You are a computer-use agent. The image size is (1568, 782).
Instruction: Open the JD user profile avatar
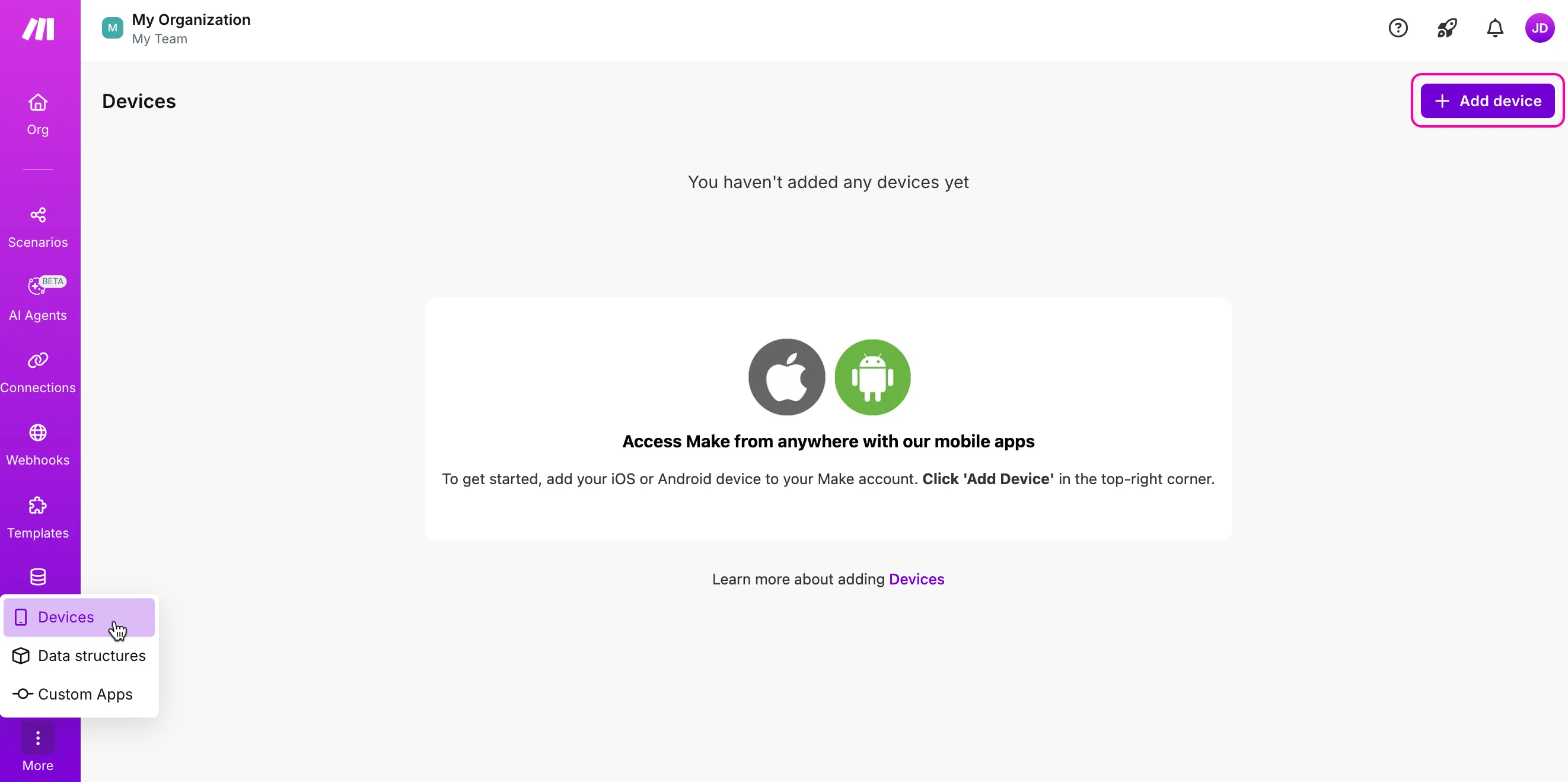(1540, 28)
